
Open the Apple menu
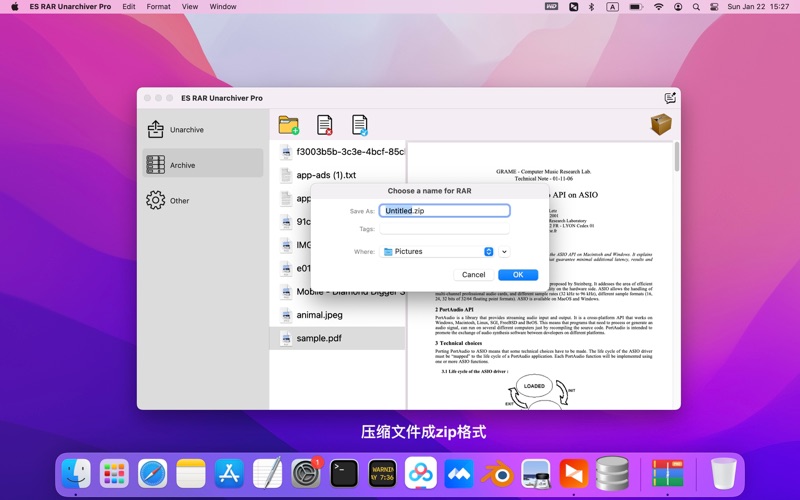15,7
